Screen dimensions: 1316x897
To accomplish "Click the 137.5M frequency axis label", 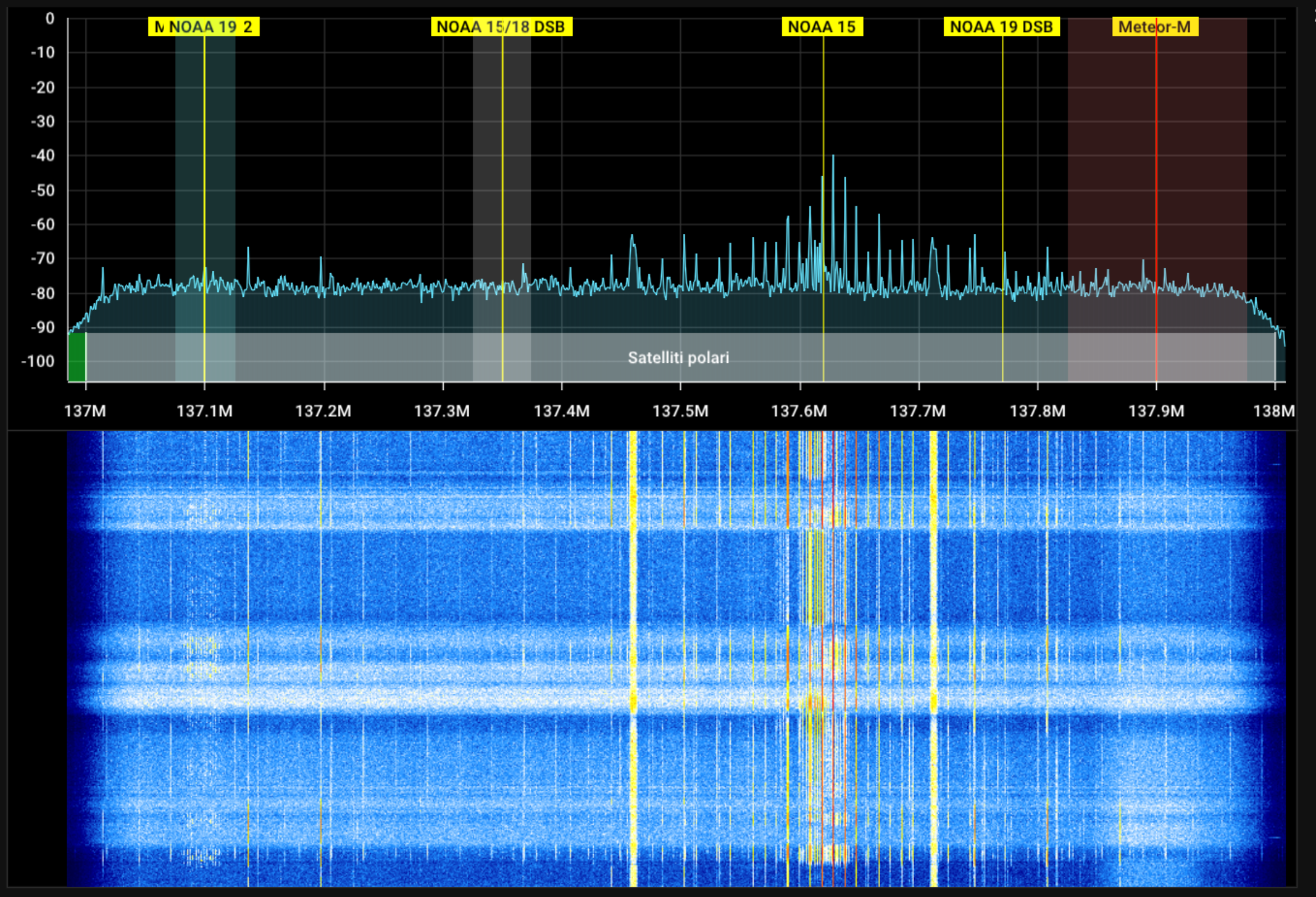I will [x=680, y=411].
